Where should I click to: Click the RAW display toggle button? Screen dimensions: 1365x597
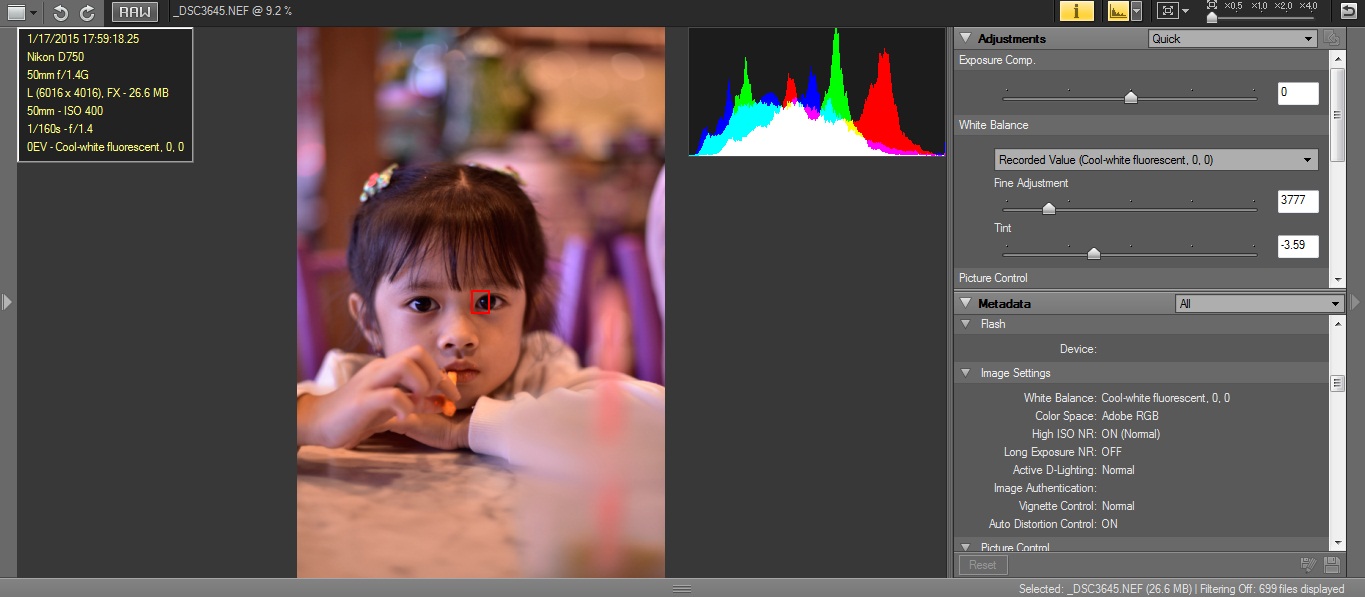point(133,12)
